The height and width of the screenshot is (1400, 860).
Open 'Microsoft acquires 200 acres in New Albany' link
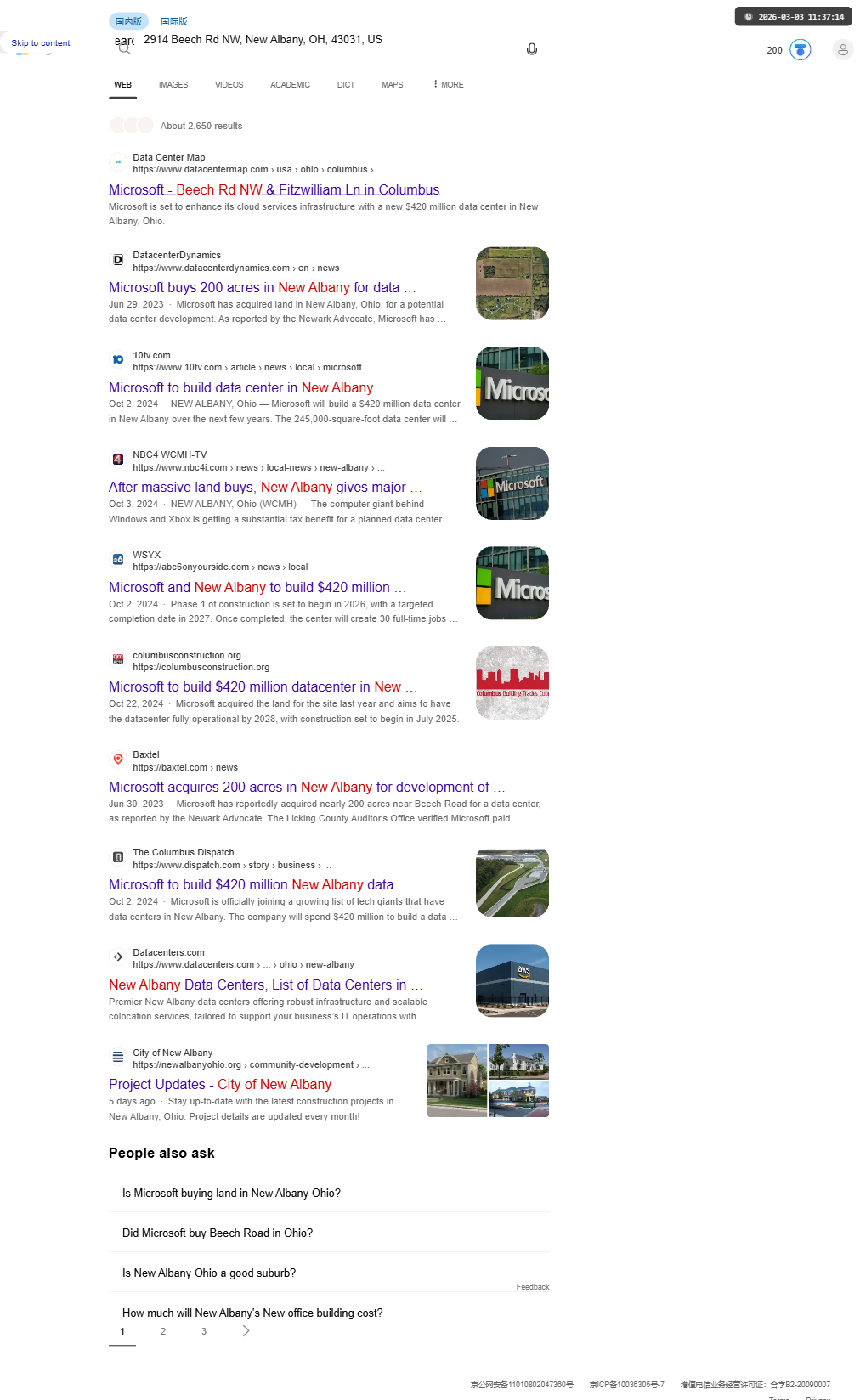(307, 787)
